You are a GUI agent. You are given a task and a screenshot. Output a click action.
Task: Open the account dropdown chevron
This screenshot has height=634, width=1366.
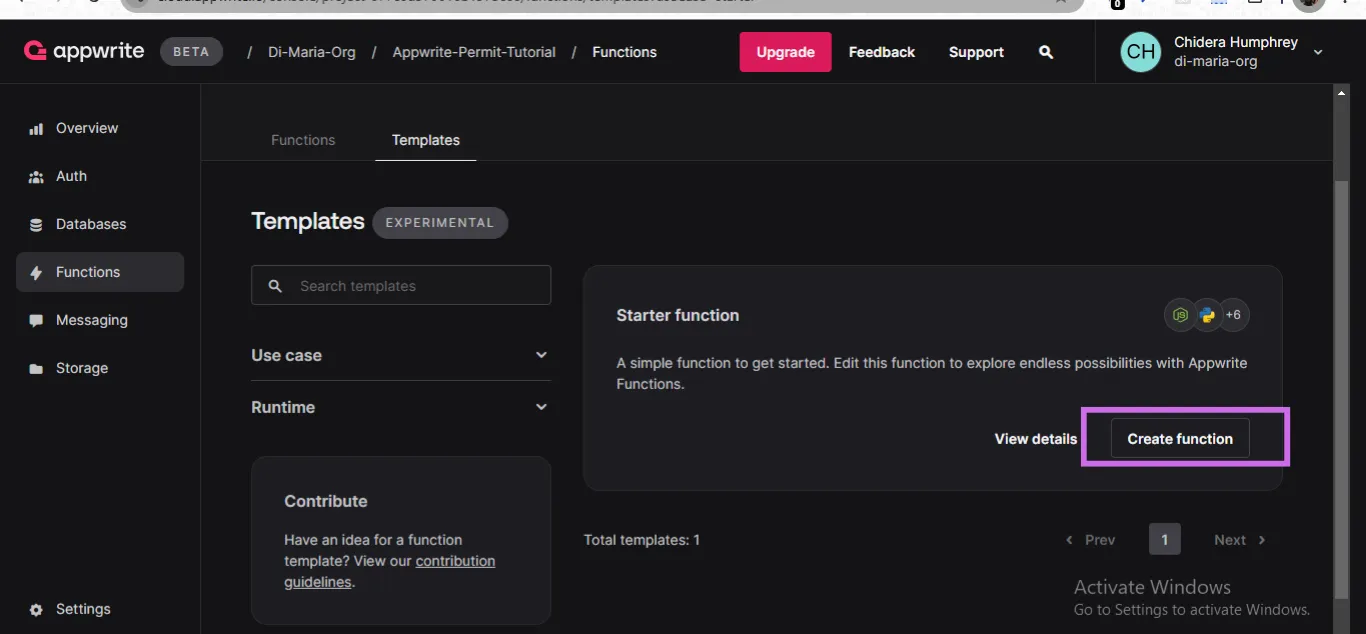click(x=1318, y=52)
